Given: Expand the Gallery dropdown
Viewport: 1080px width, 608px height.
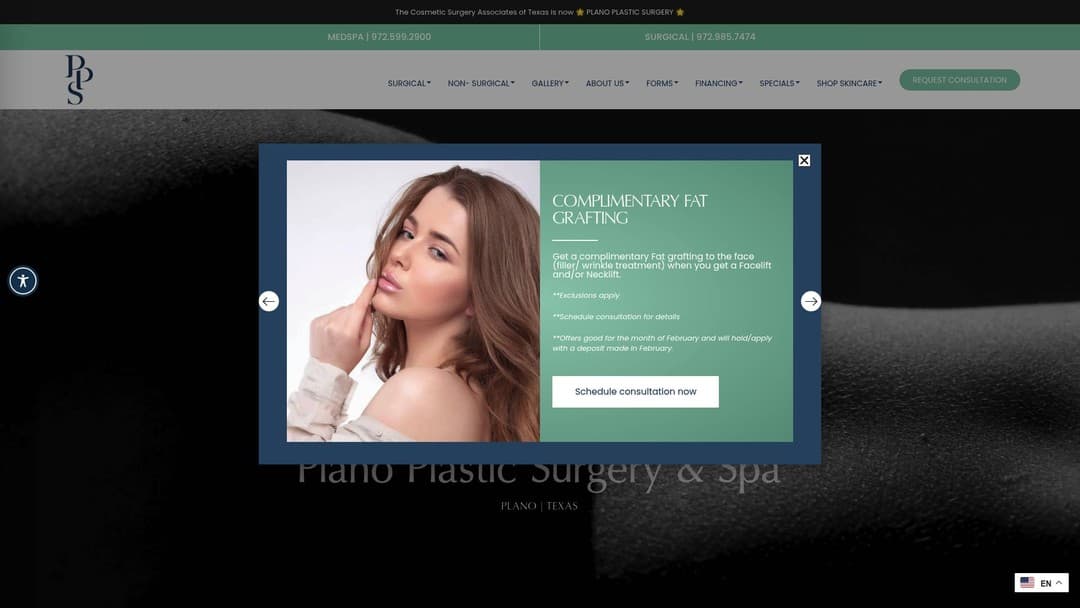Looking at the screenshot, I should point(549,83).
